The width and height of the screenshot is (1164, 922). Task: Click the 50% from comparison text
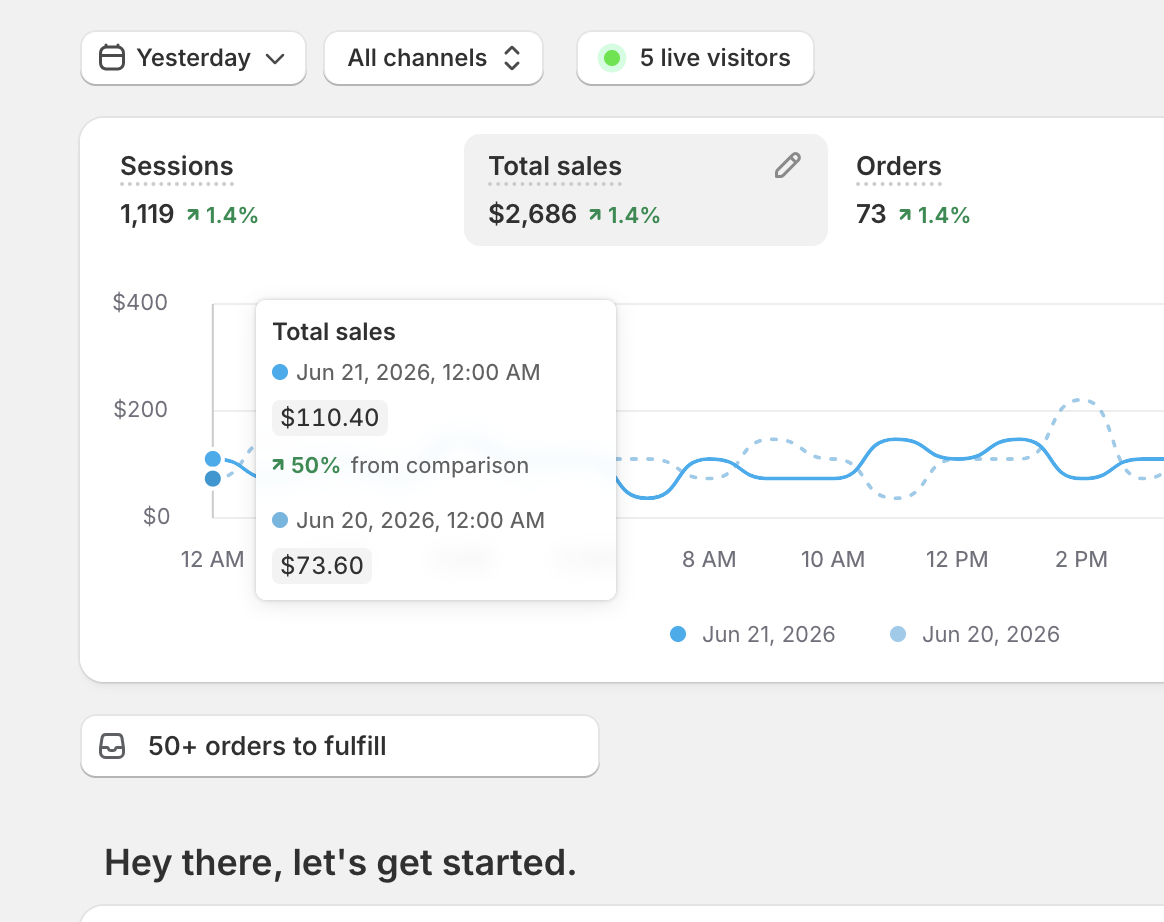point(400,465)
